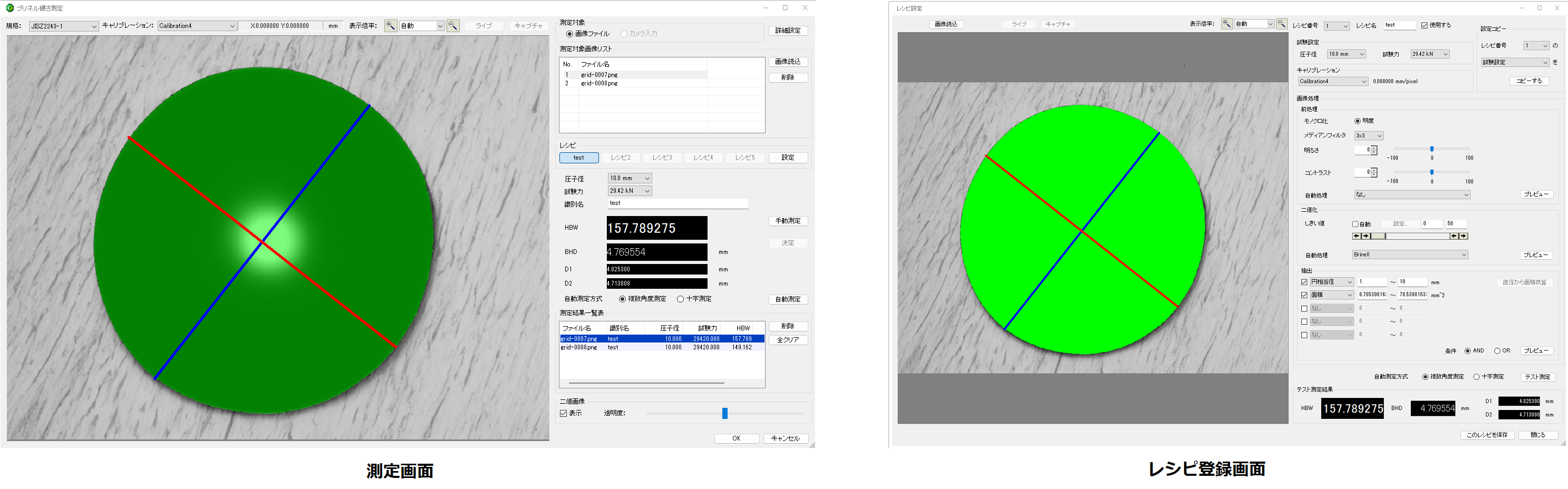Click the コントラスト contrast spinner arrows
Image resolution: width=1568 pixels, height=489 pixels.
click(x=1374, y=173)
